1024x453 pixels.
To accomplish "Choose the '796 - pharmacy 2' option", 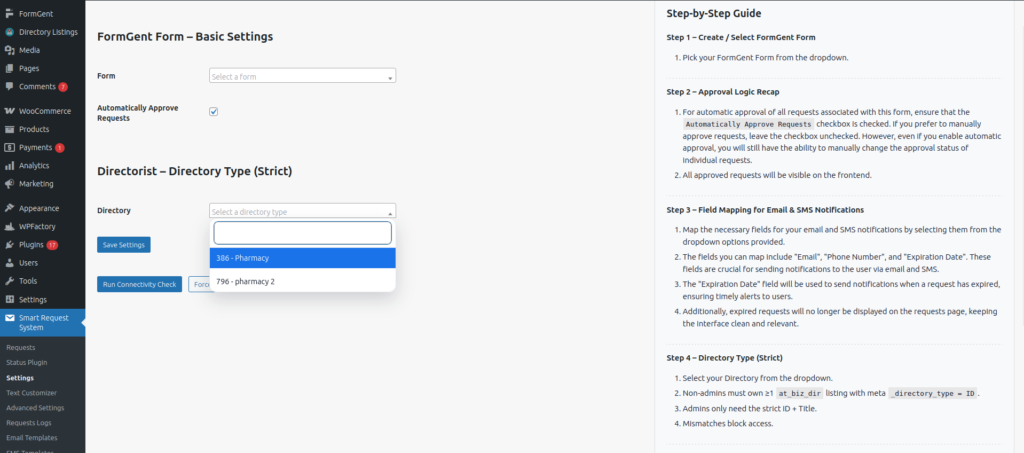I will click(302, 281).
